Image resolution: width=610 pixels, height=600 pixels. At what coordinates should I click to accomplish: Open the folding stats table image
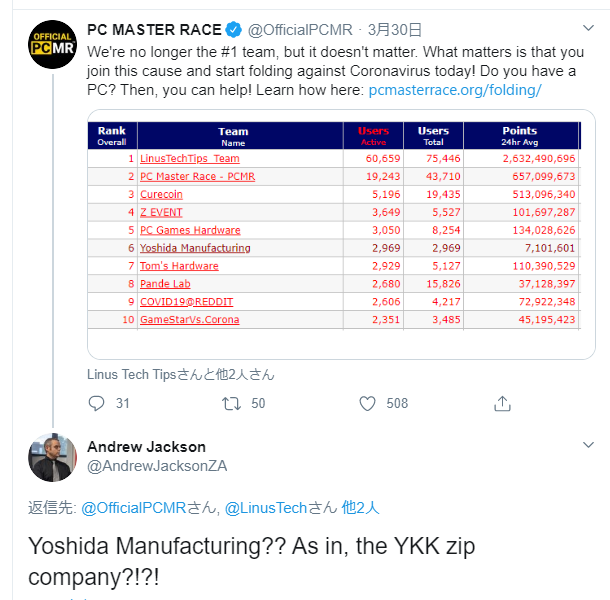click(341, 234)
